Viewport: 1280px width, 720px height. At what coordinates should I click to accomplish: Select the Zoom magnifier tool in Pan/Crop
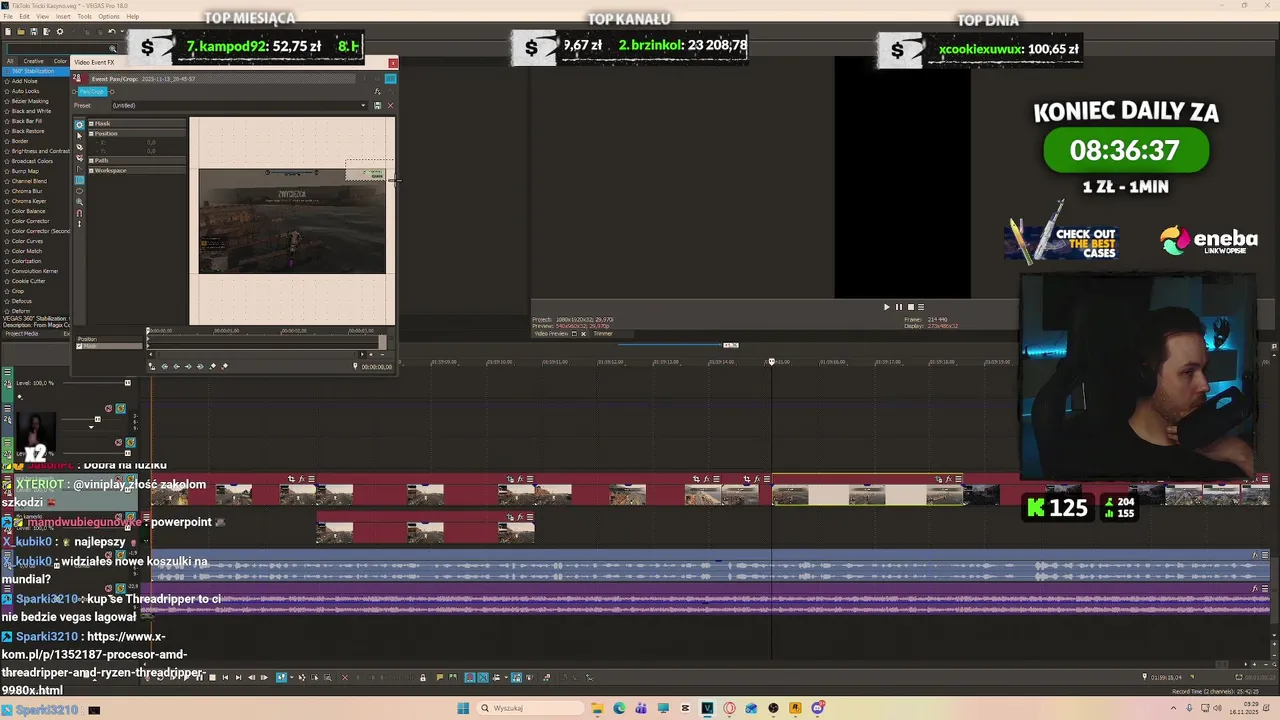[x=80, y=202]
